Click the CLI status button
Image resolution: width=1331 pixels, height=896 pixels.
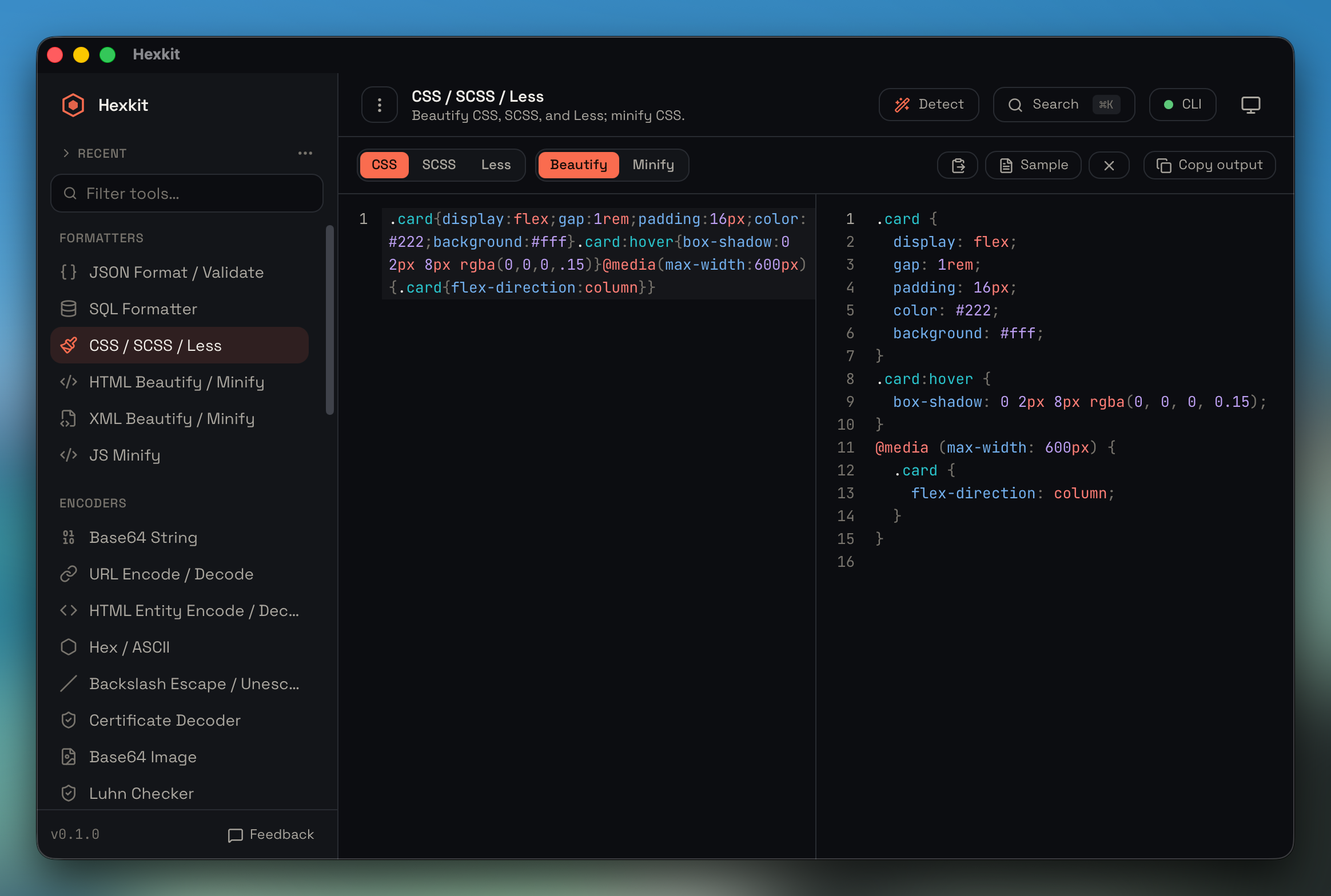pyautogui.click(x=1182, y=105)
